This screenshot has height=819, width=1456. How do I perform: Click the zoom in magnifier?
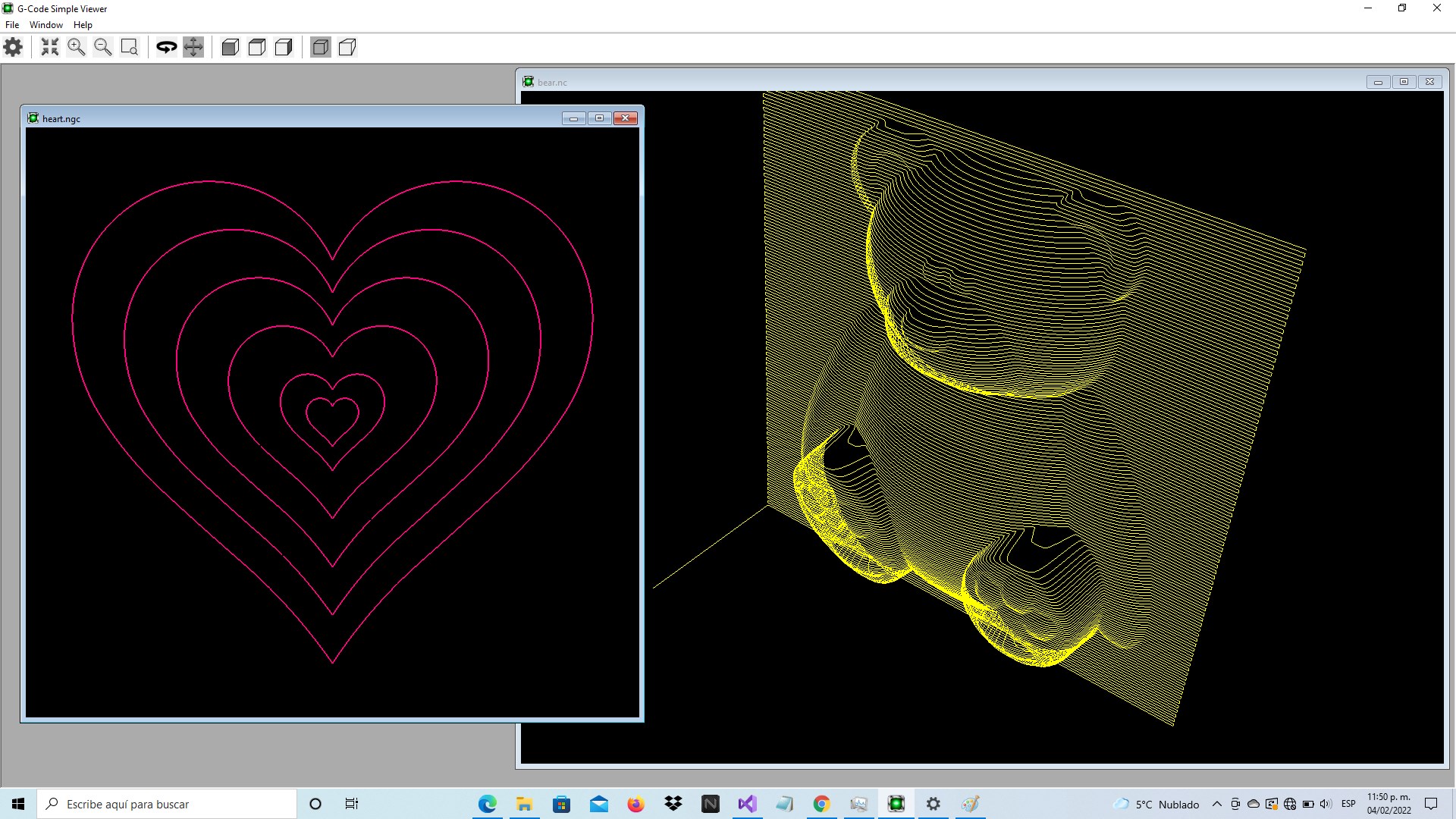[x=77, y=47]
